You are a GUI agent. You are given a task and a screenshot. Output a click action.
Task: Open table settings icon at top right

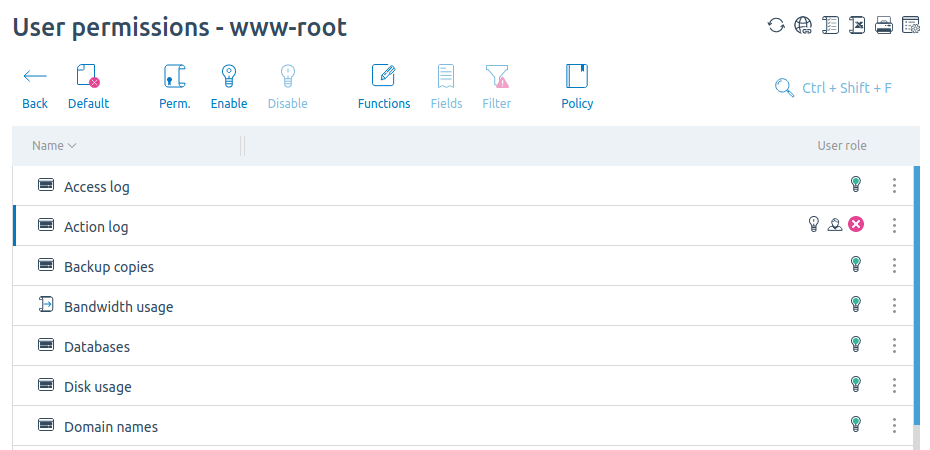click(x=910, y=25)
